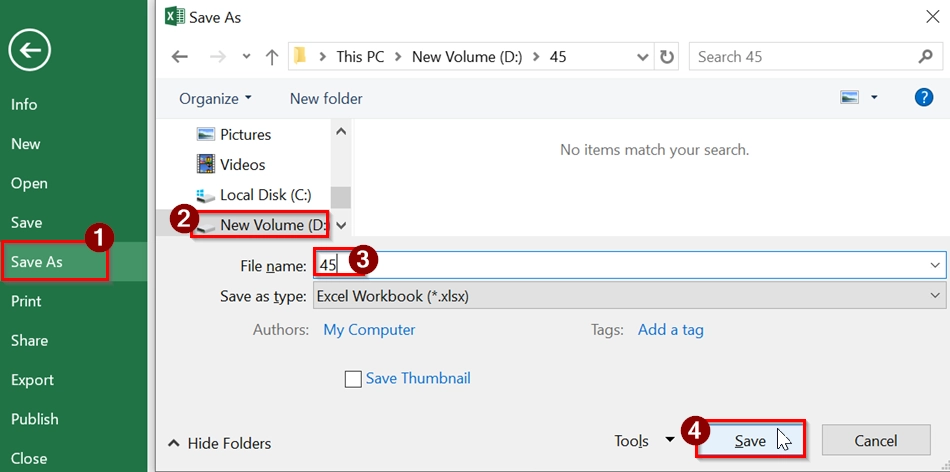Open the view options dropdown arrow

point(874,97)
